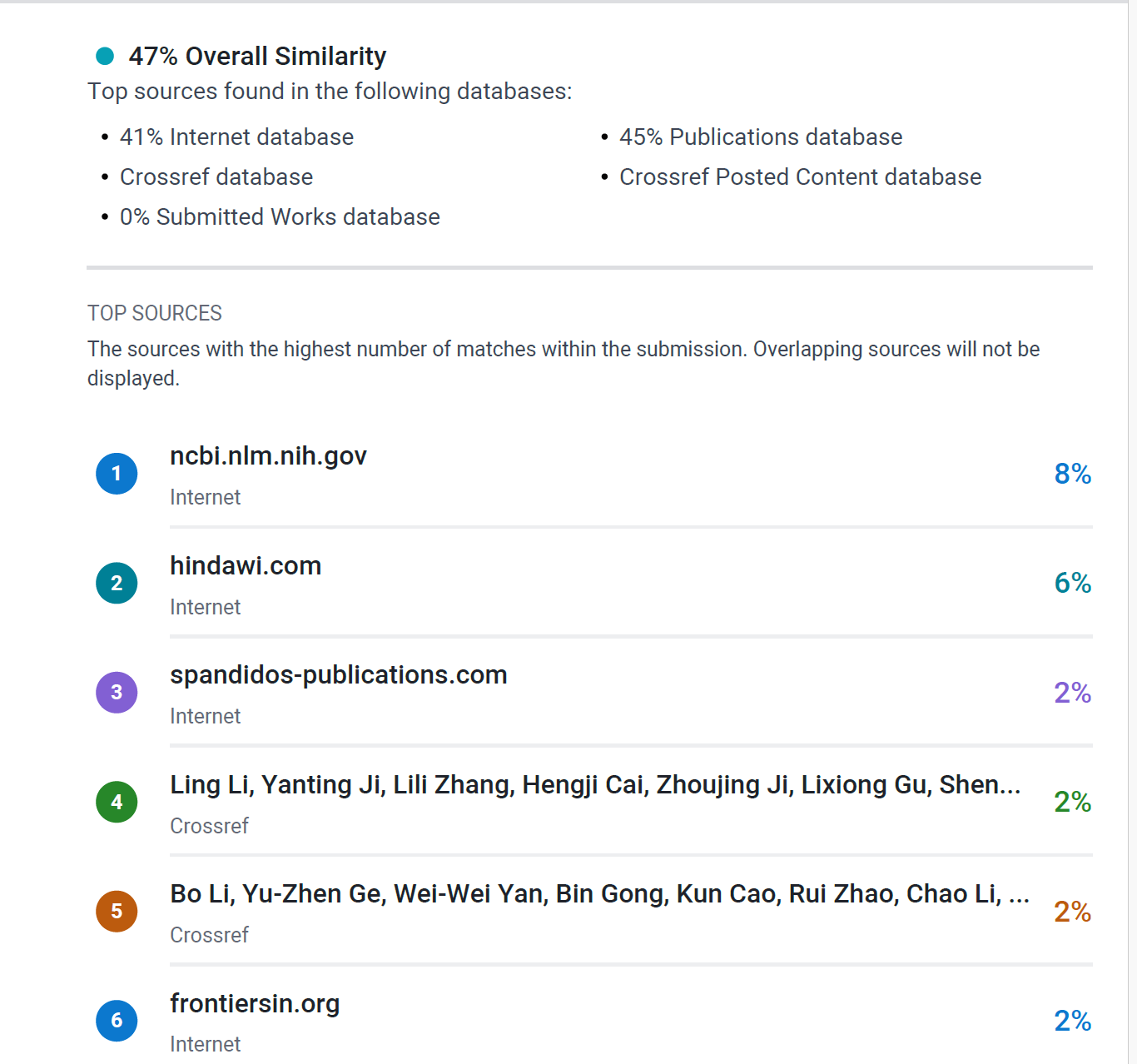1137x1064 pixels.
Task: Open the spandidos-publications.com source
Action: 339,675
